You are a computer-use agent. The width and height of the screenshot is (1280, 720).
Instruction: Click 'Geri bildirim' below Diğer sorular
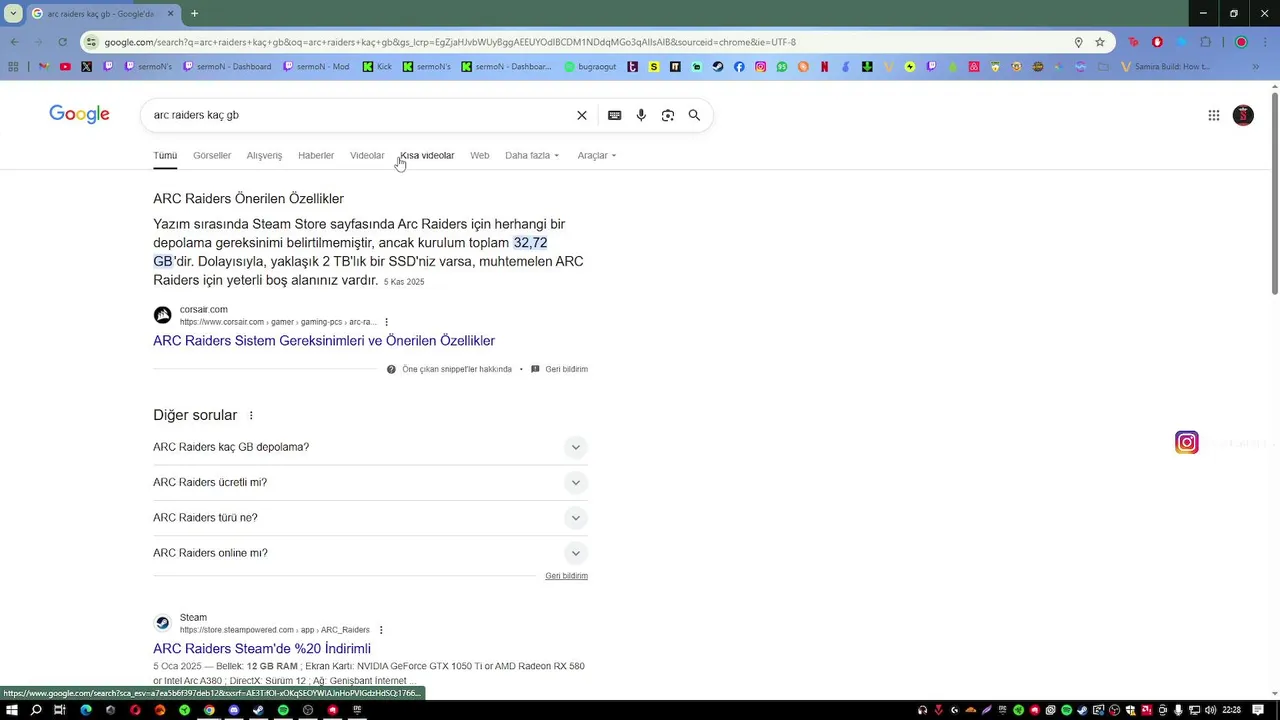(x=566, y=576)
